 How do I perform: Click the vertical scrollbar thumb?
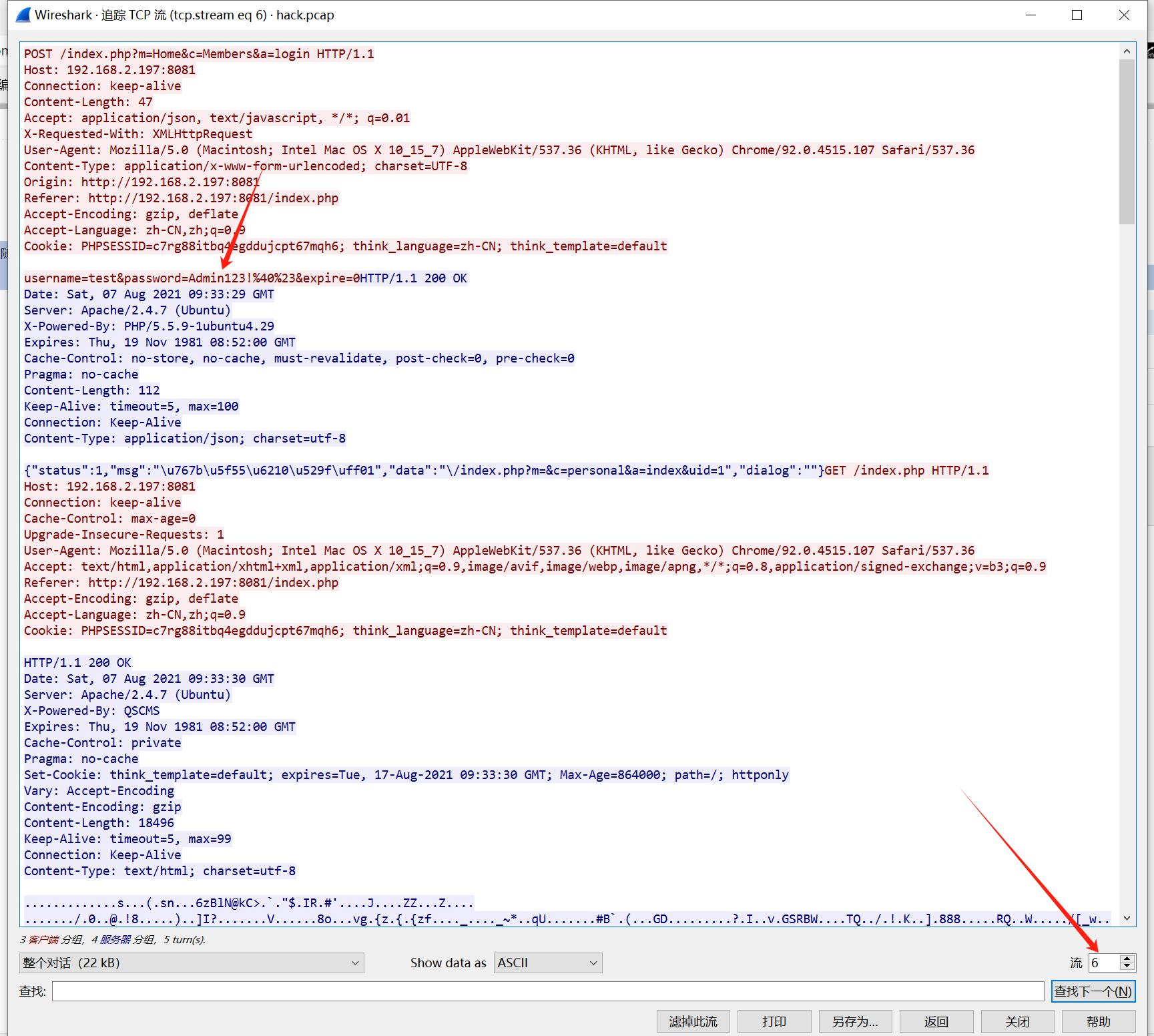pyautogui.click(x=1127, y=142)
